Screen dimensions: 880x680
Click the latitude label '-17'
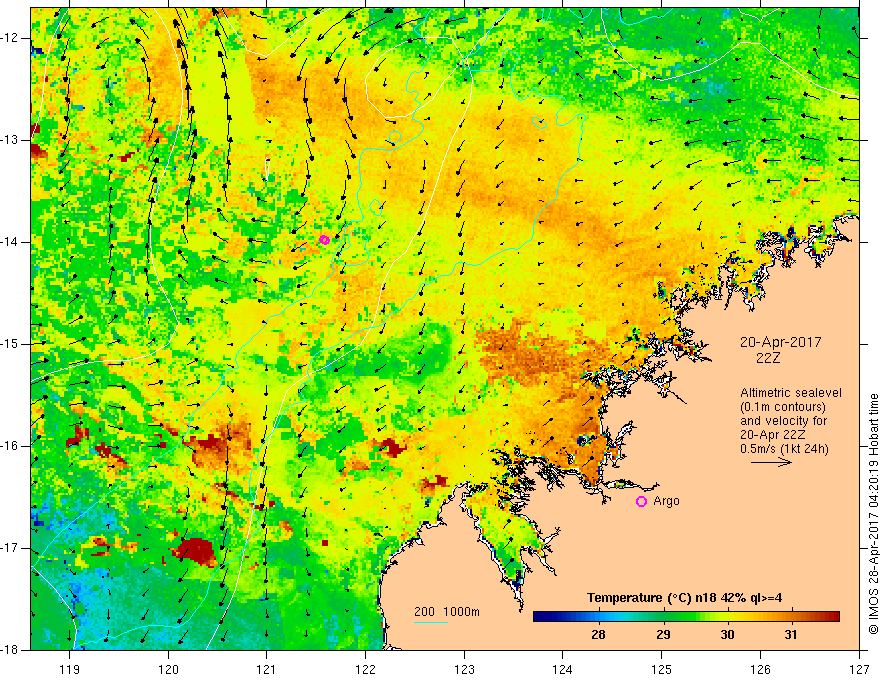[x=10, y=548]
